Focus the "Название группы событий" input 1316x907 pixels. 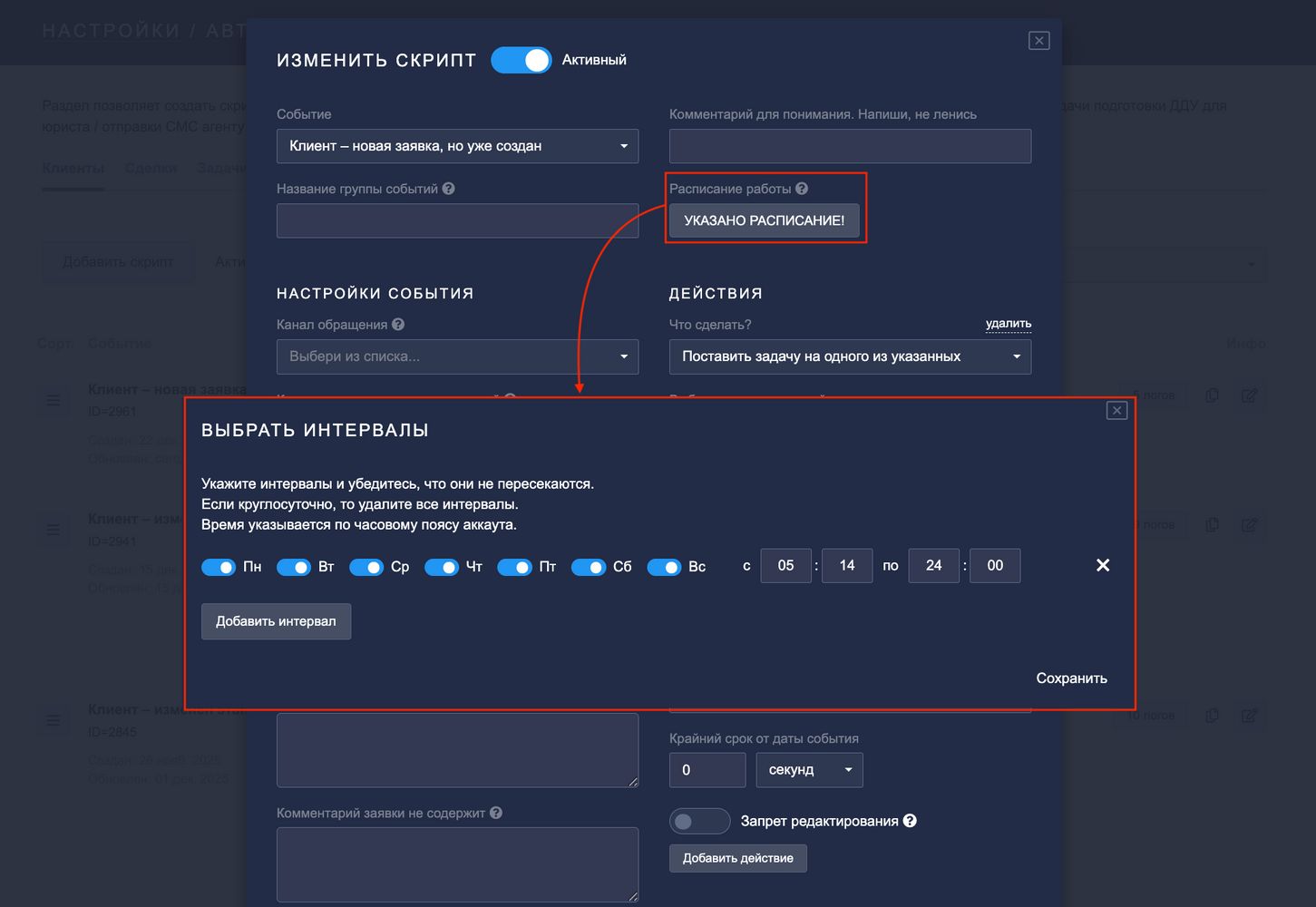457,220
